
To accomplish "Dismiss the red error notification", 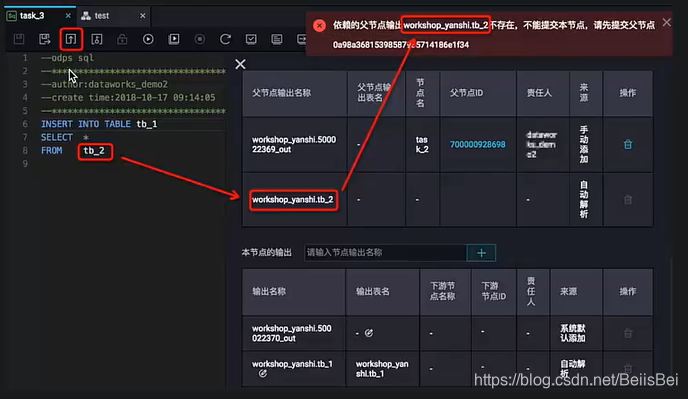I will pyautogui.click(x=666, y=22).
